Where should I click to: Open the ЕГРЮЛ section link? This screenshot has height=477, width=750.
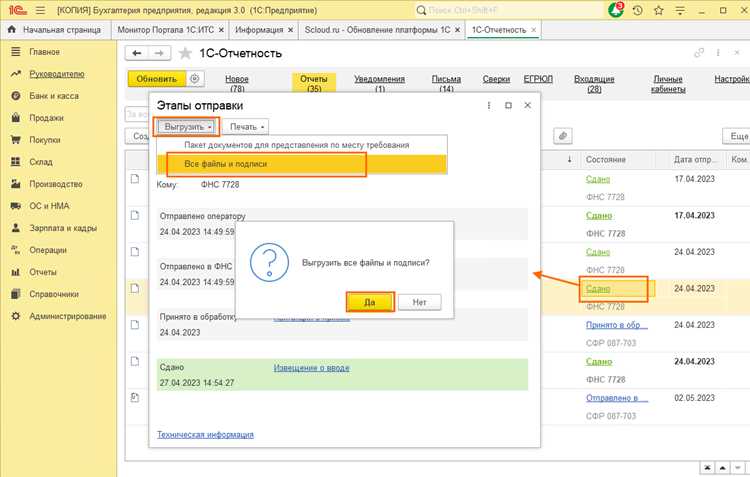pos(538,79)
